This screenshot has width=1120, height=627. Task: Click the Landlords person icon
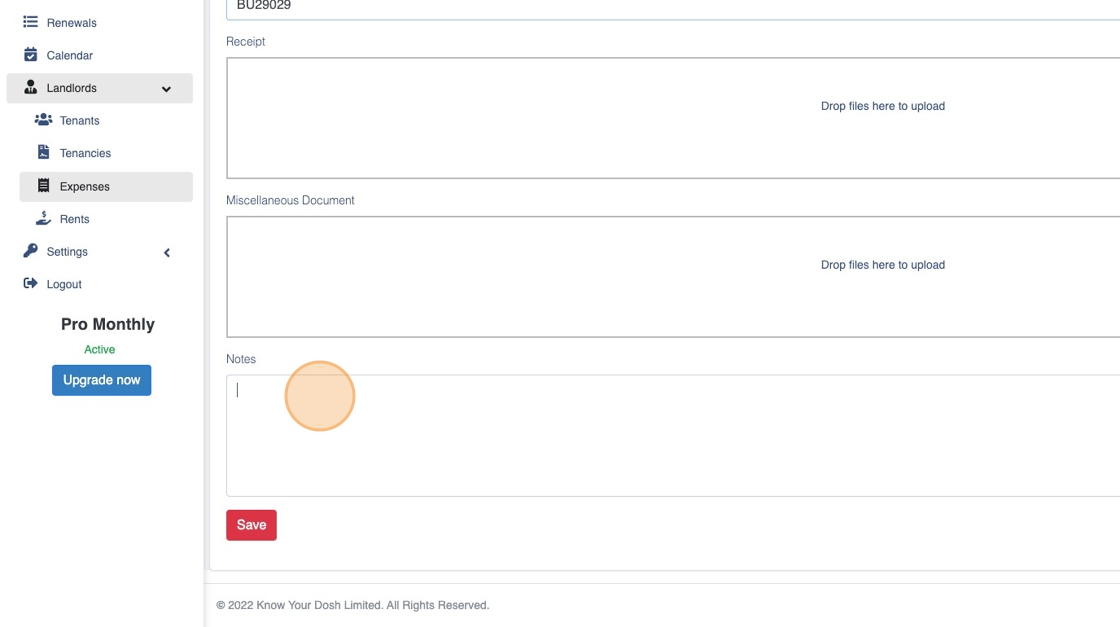pos(30,88)
